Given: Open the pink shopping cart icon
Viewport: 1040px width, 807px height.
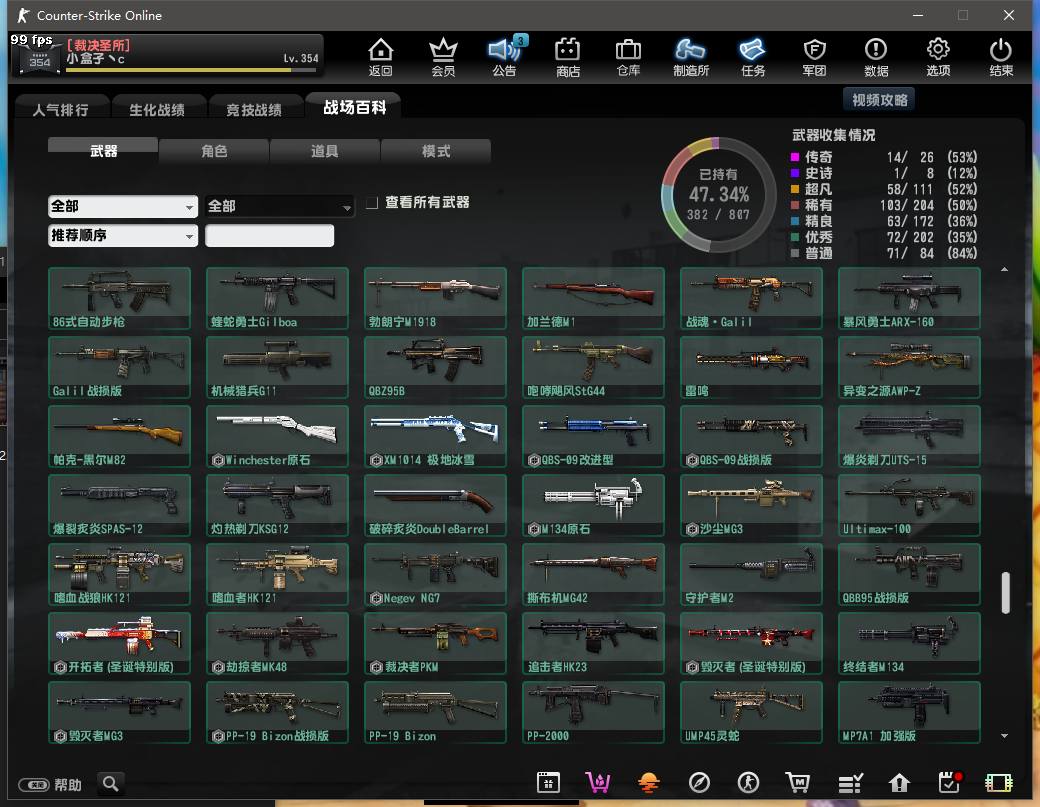Looking at the screenshot, I should [x=598, y=783].
